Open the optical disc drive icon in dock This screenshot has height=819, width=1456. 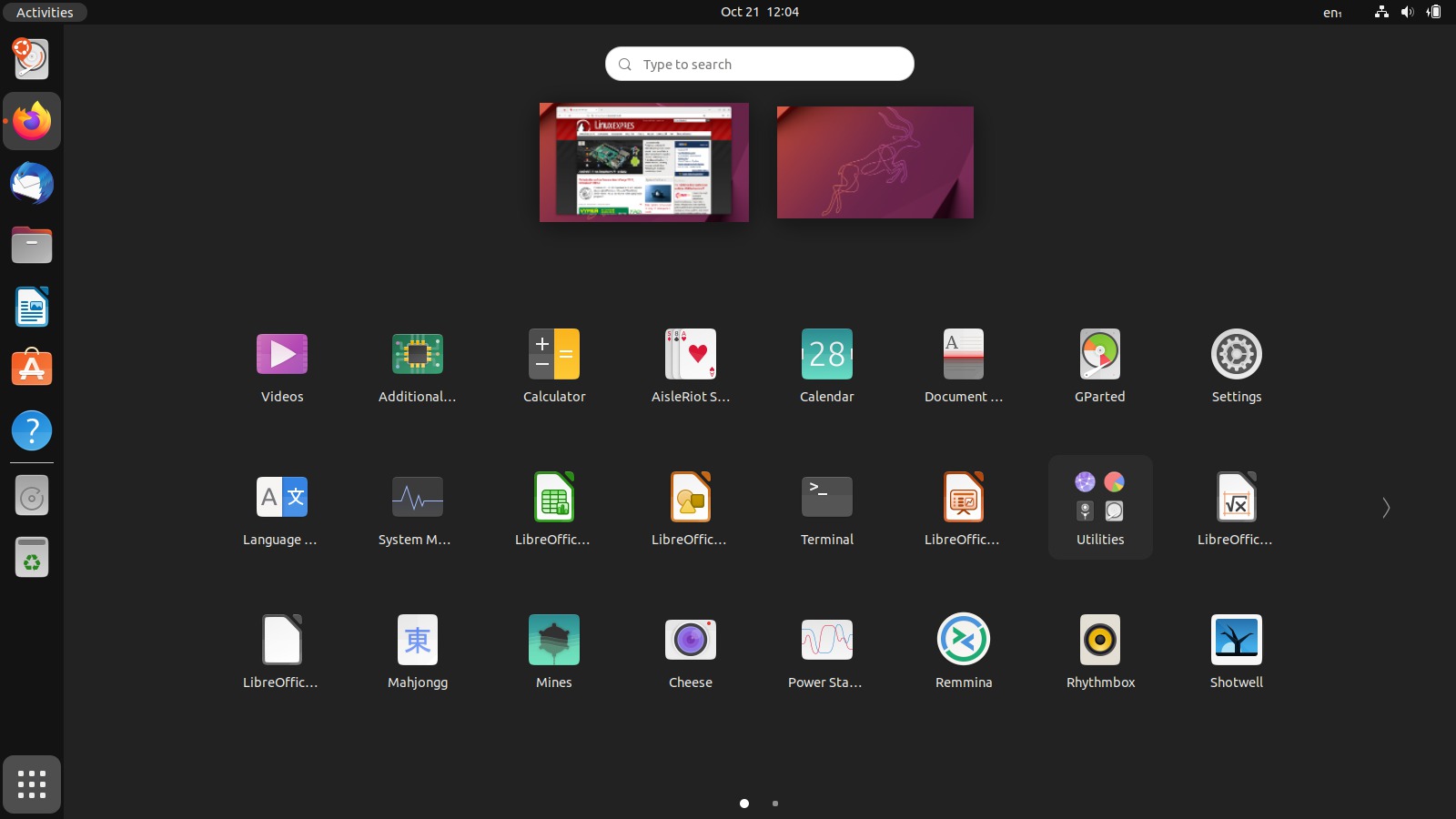(x=32, y=496)
